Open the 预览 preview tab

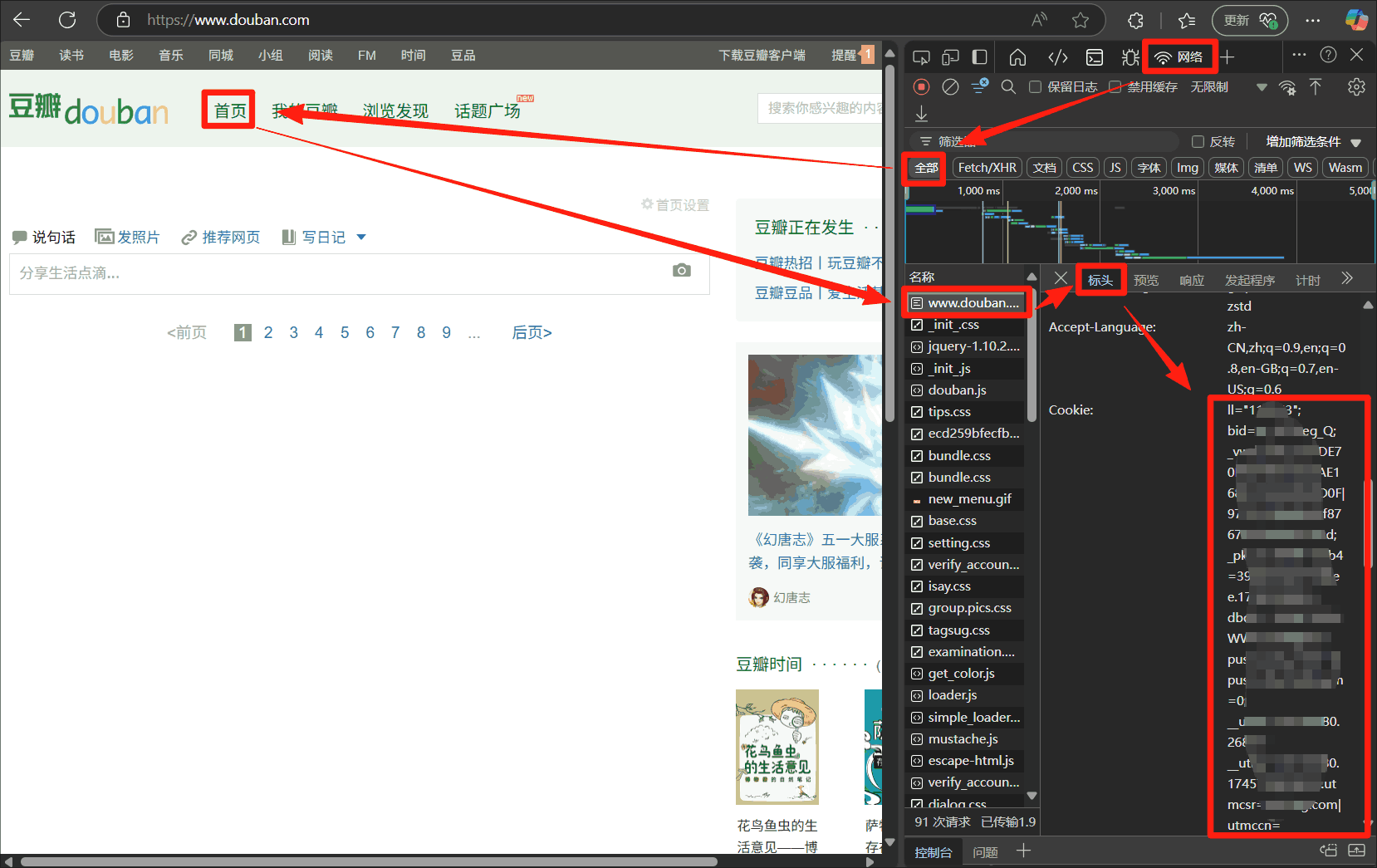click(x=1146, y=281)
